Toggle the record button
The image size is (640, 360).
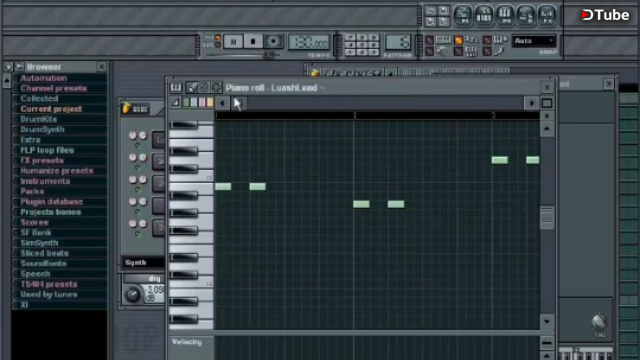pos(273,41)
